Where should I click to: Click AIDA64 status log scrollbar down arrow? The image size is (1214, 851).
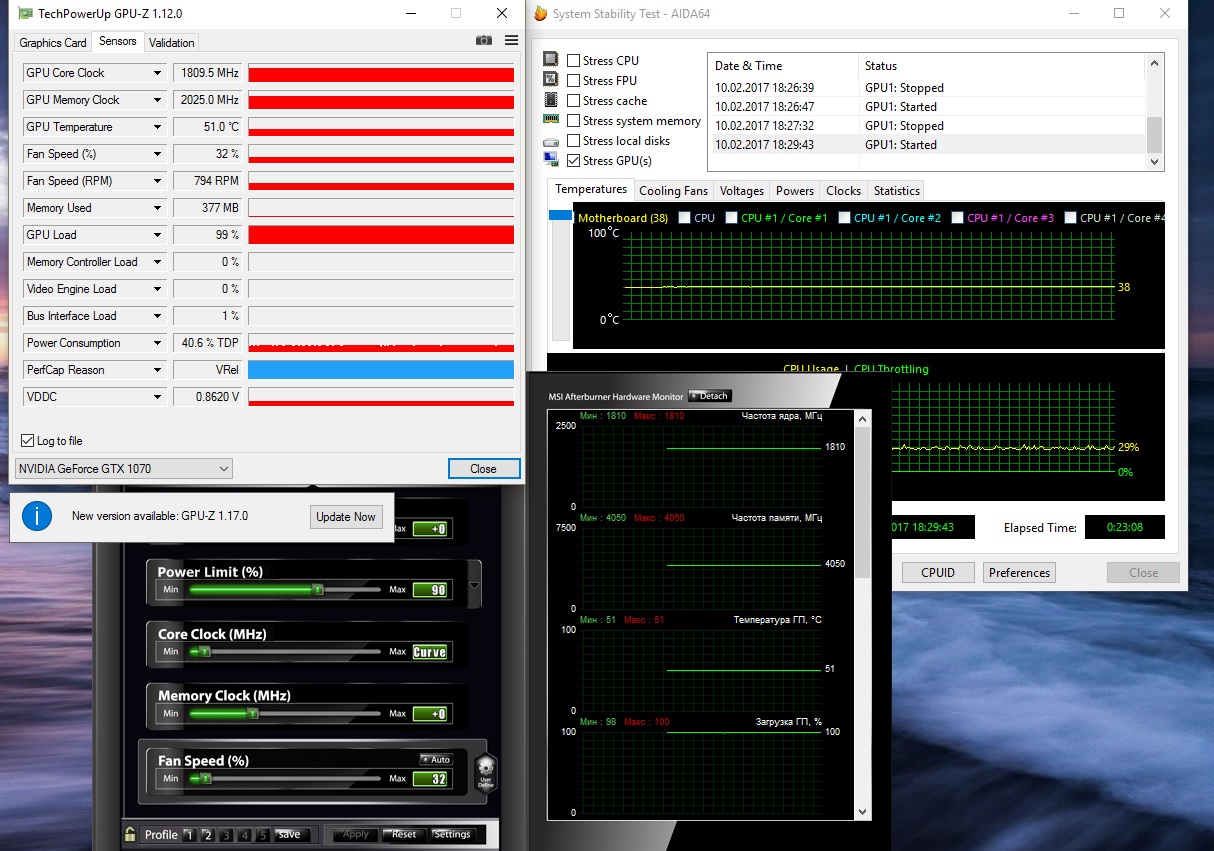(1155, 161)
